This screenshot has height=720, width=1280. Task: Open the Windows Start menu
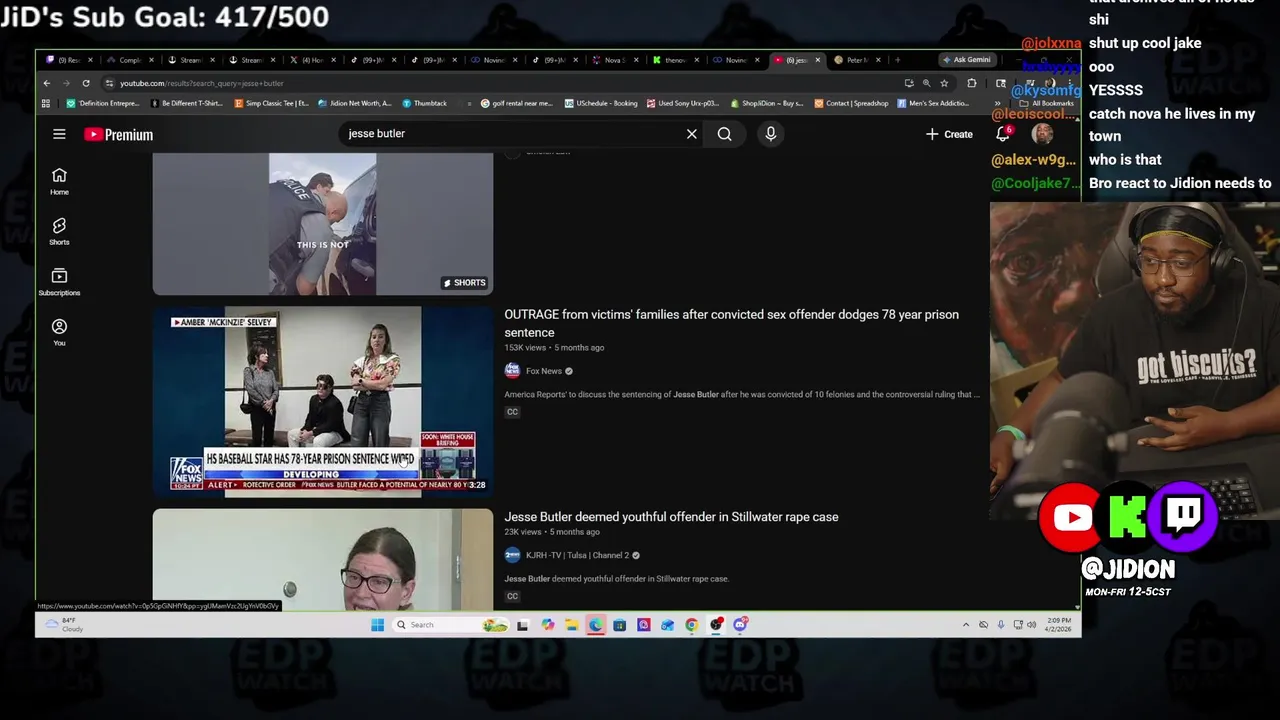[377, 625]
